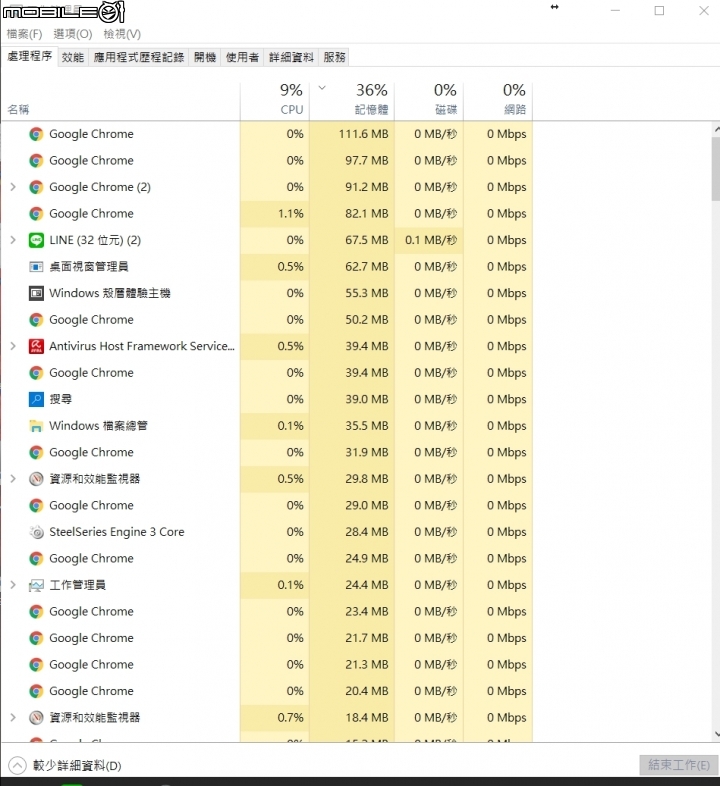Expand the LINE (32 位元) (2) group
Image resolution: width=720 pixels, height=786 pixels.
point(13,240)
